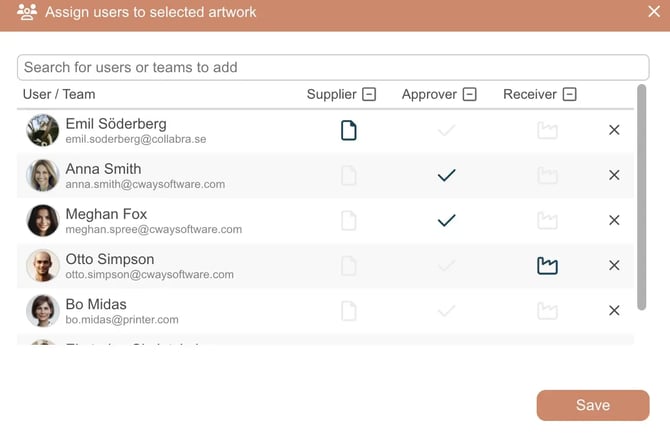Toggle Supplier role for Anna Smith

[349, 176]
